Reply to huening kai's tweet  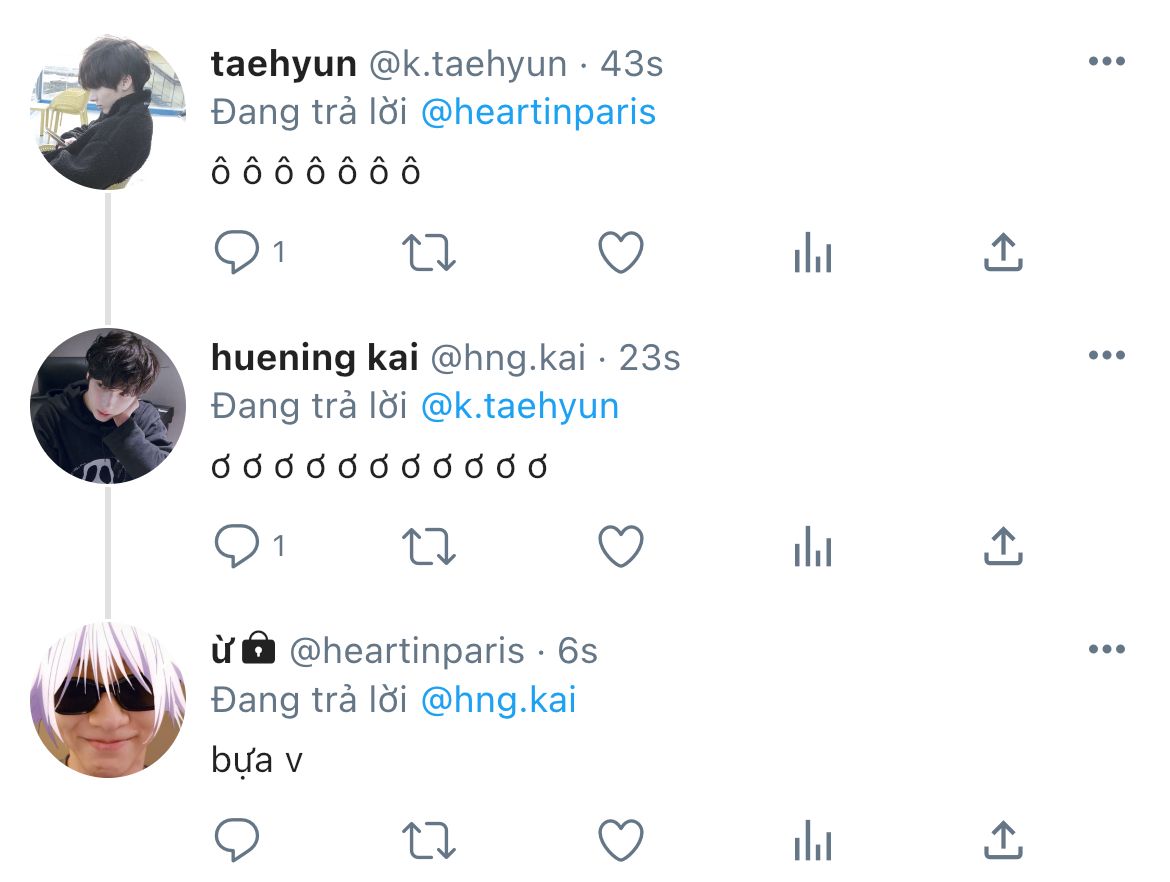[x=238, y=547]
